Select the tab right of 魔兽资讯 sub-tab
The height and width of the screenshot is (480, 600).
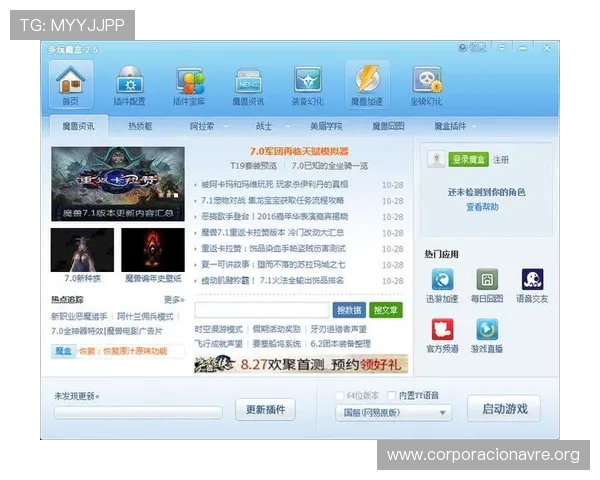[x=140, y=126]
